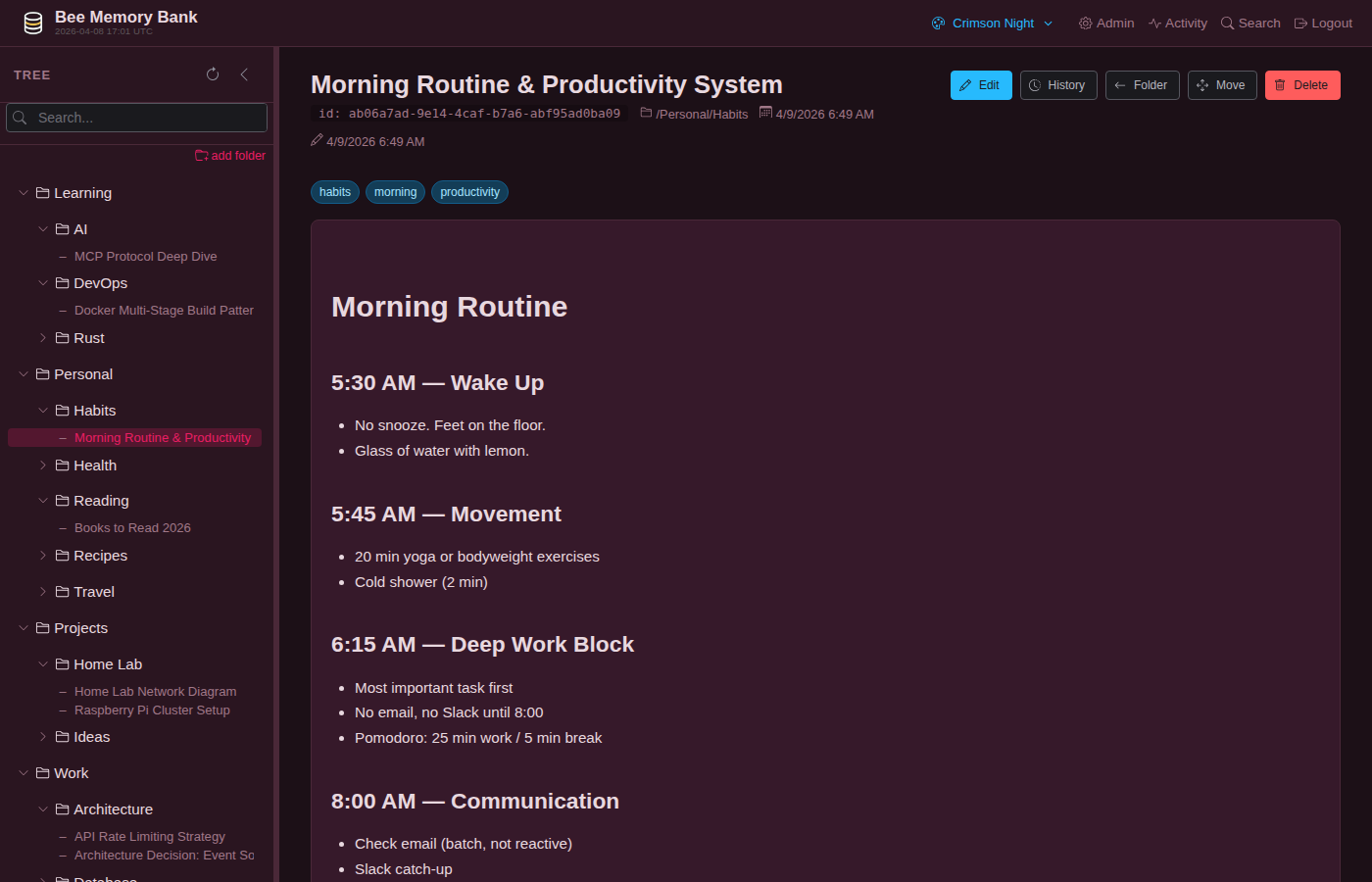Move this memory to another folder
This screenshot has width=1372, height=882.
point(1222,85)
